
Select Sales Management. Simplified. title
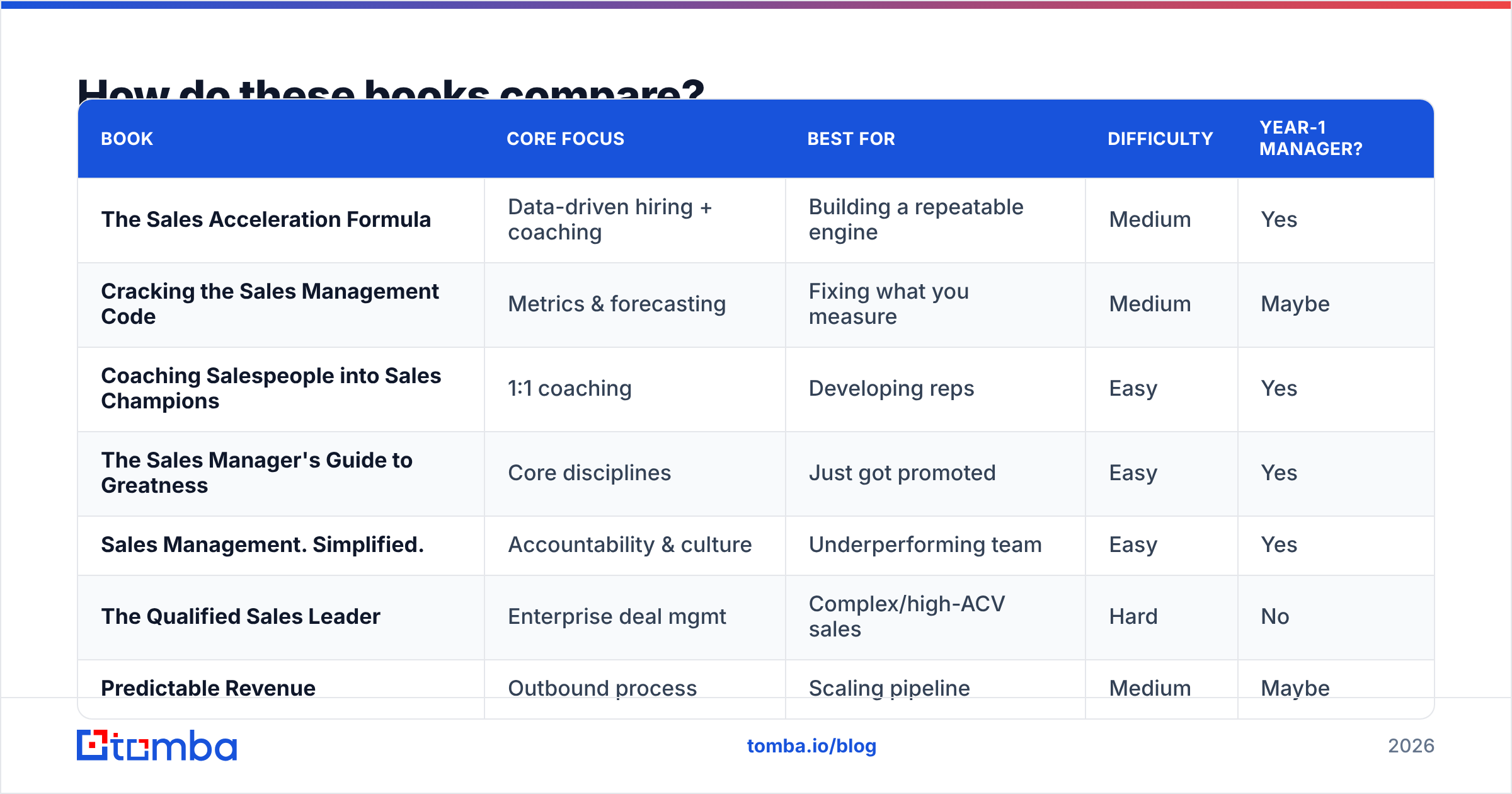(263, 544)
